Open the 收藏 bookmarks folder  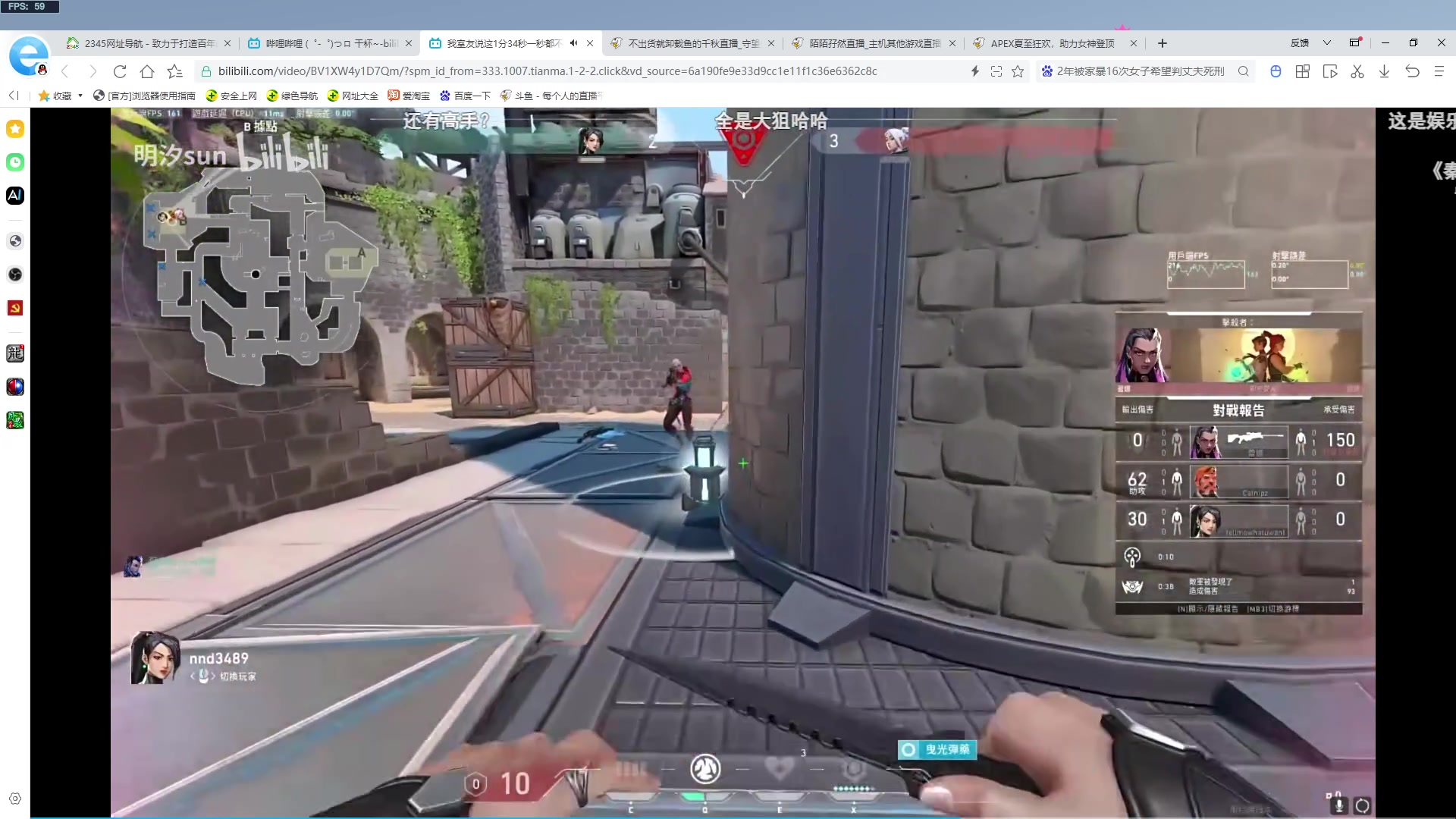pyautogui.click(x=55, y=96)
